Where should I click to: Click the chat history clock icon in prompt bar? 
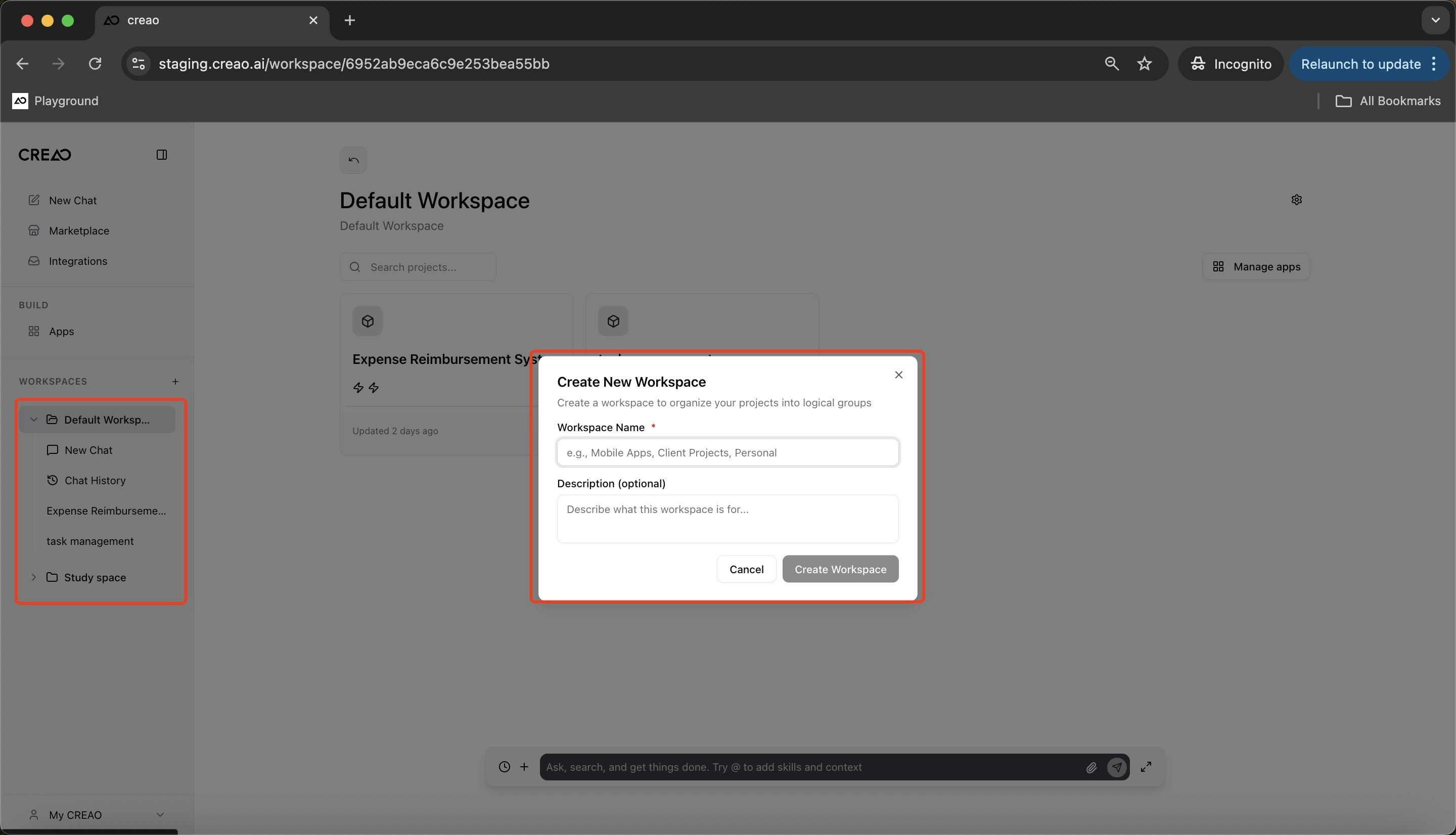[x=504, y=767]
